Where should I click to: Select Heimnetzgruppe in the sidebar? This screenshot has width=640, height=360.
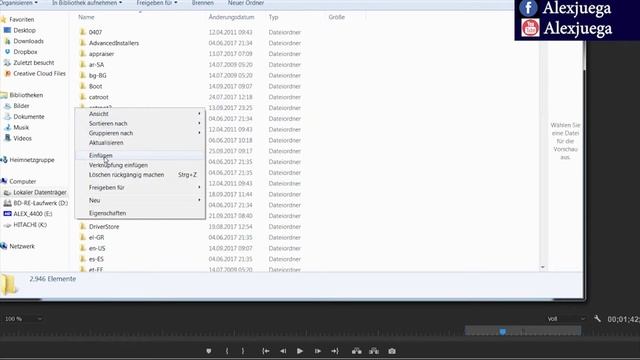coord(31,160)
